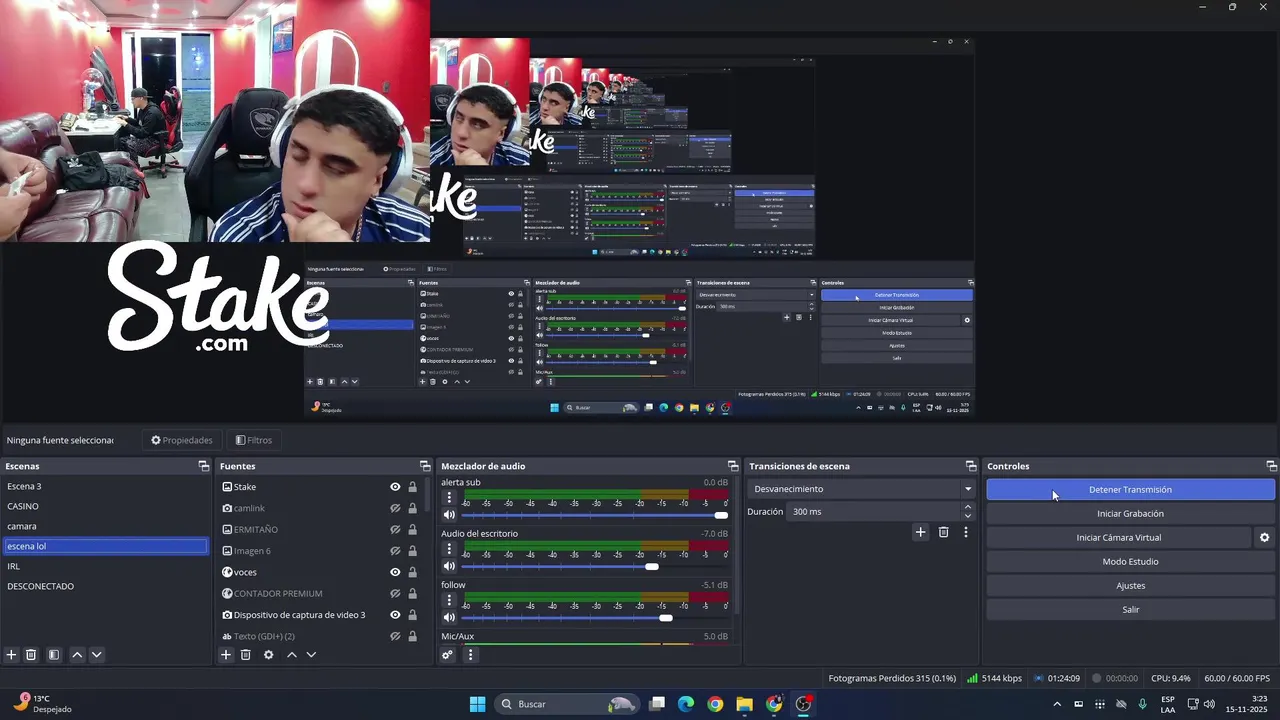Enable Modo Estudio
This screenshot has height=720, width=1280.
point(1130,562)
